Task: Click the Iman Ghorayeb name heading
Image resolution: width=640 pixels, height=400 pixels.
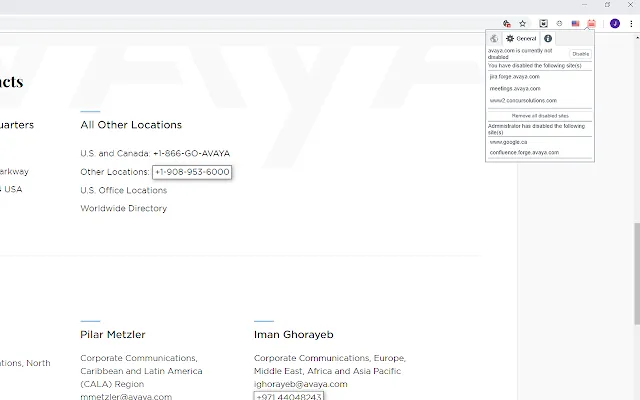Action: 293,335
